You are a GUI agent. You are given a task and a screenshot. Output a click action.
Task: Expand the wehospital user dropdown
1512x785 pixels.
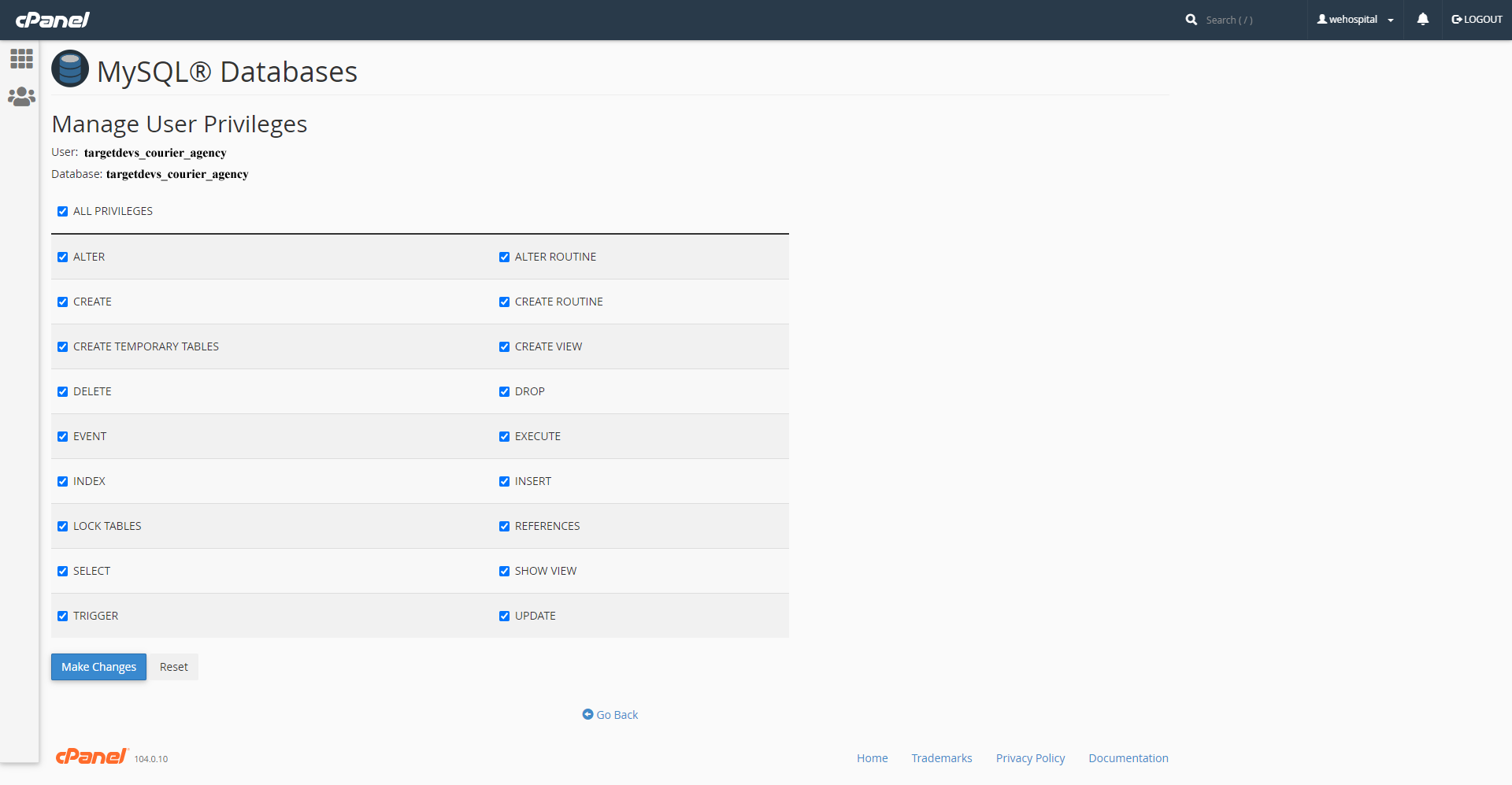1355,20
